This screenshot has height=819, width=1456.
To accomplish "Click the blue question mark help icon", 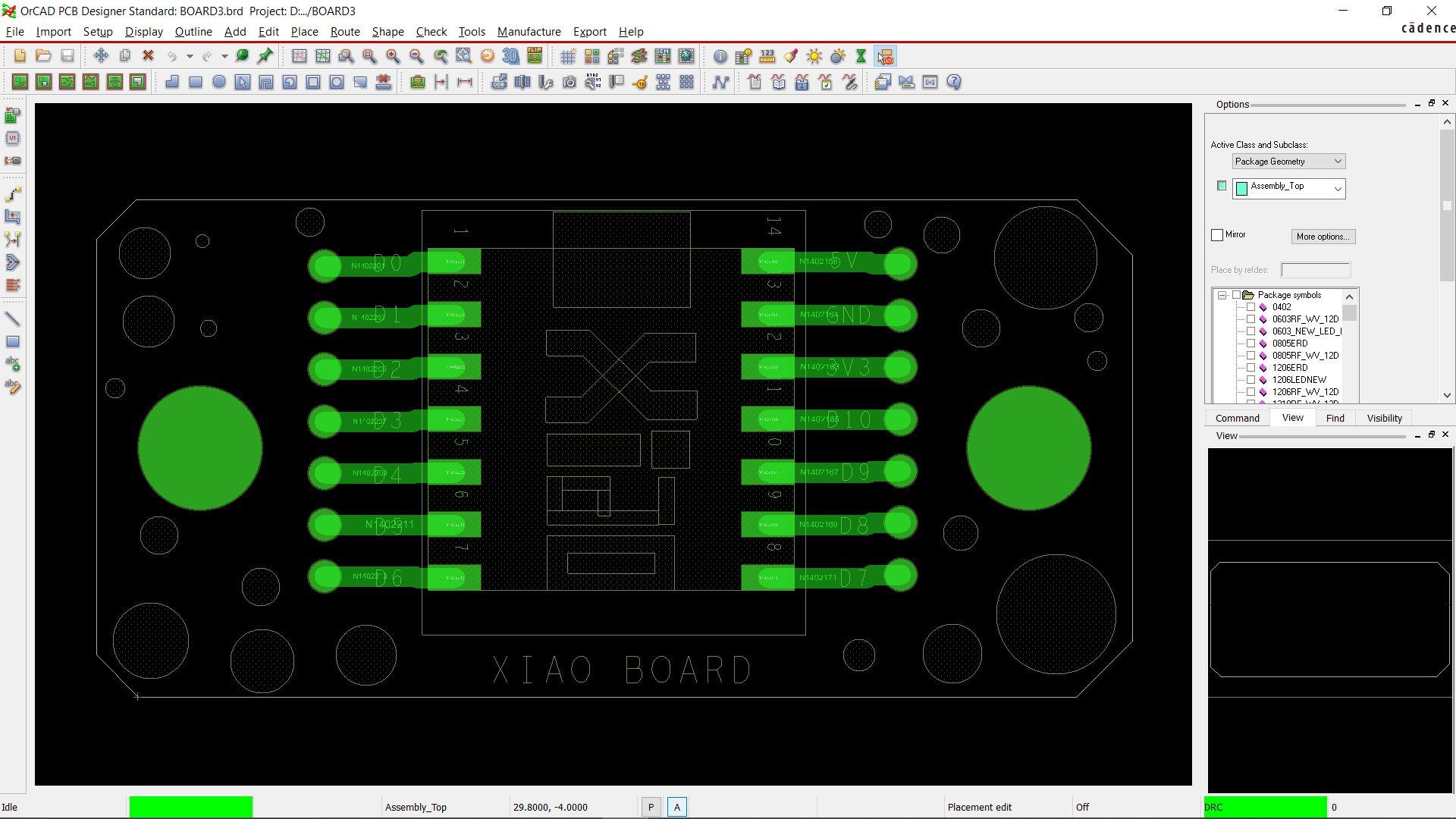I will point(954,82).
